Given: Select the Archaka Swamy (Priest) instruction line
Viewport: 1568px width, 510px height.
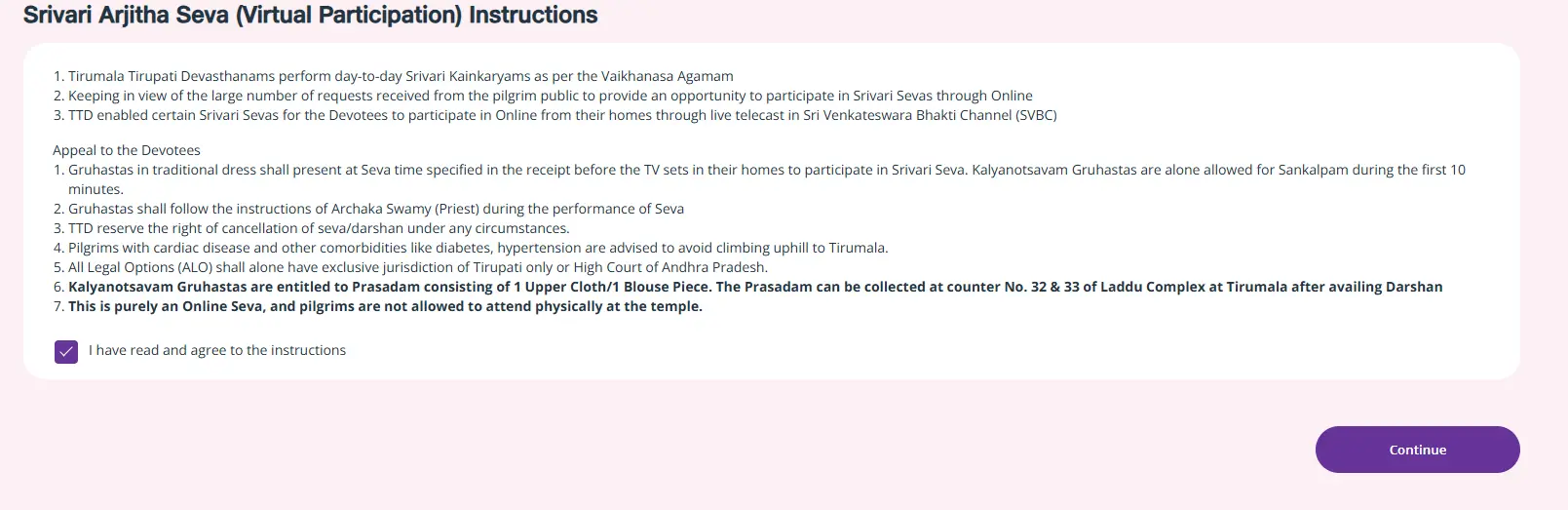Looking at the screenshot, I should point(375,209).
